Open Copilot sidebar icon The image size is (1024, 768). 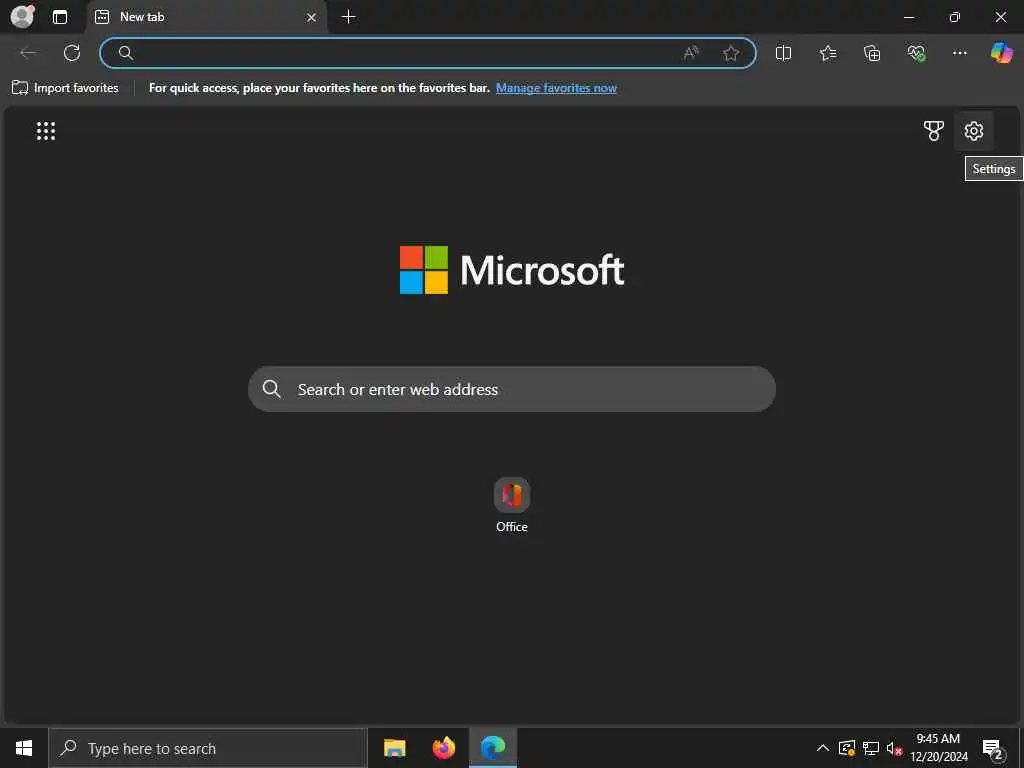pyautogui.click(x=1001, y=53)
